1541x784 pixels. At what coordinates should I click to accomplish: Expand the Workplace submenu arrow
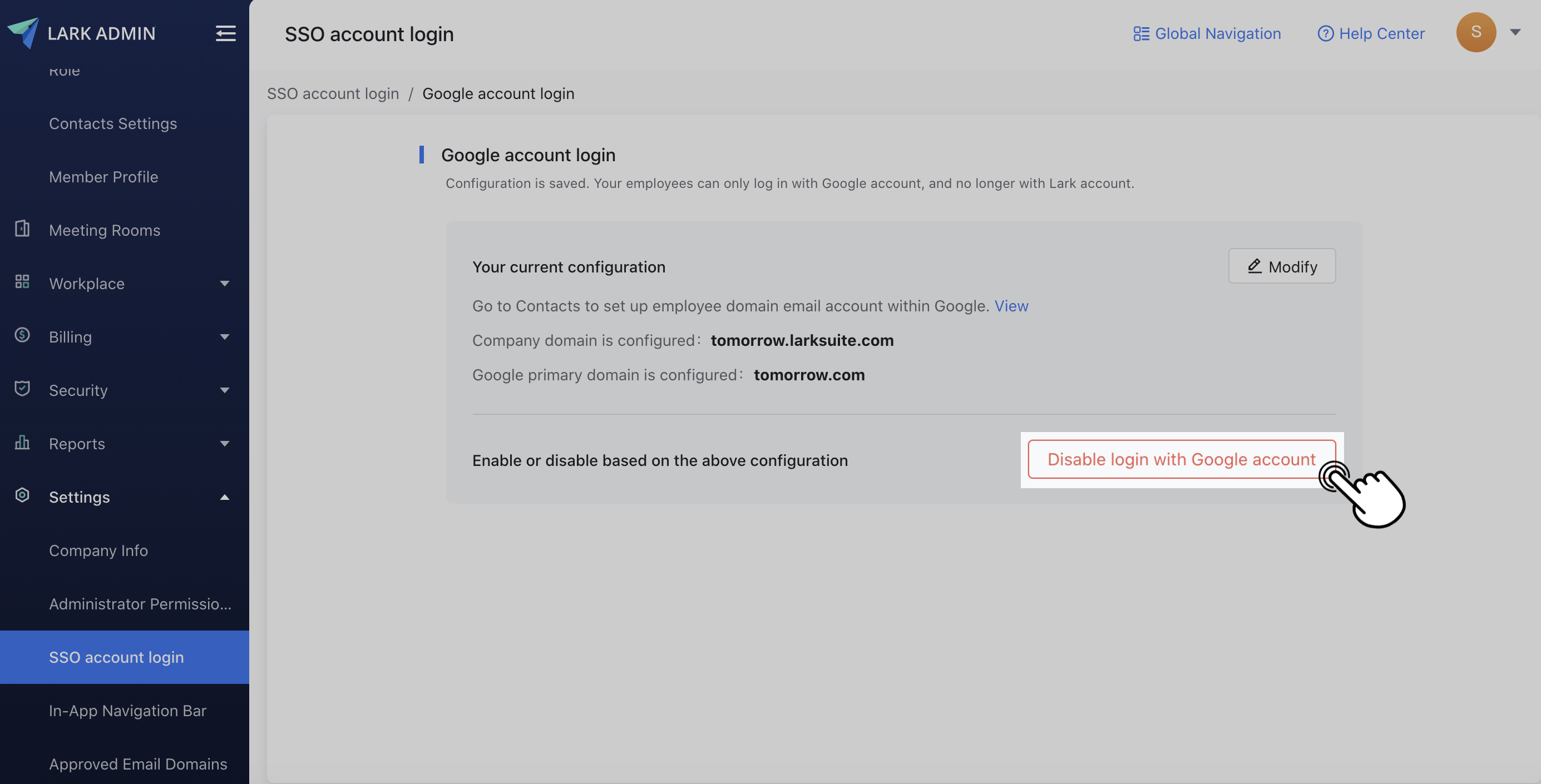224,284
